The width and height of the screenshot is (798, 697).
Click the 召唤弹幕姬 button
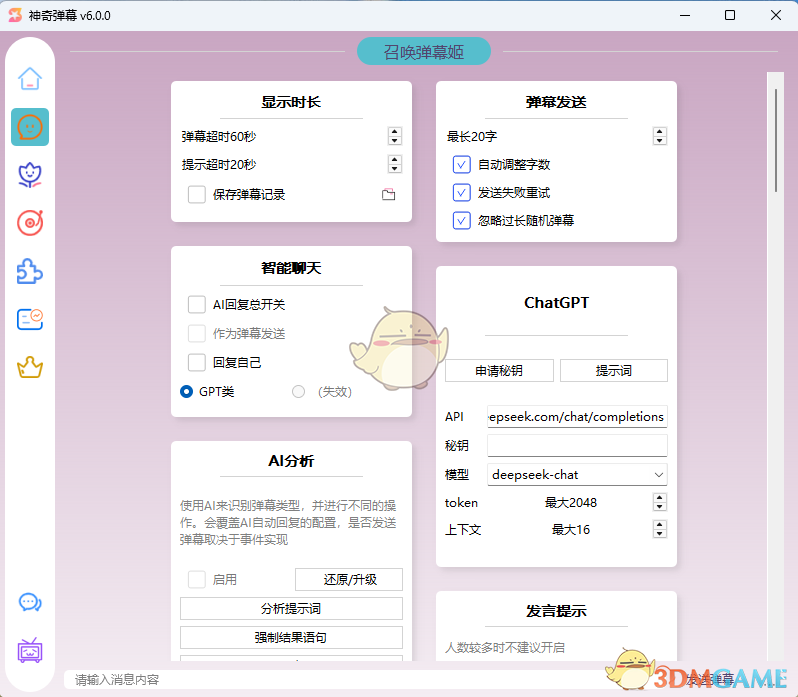[424, 51]
